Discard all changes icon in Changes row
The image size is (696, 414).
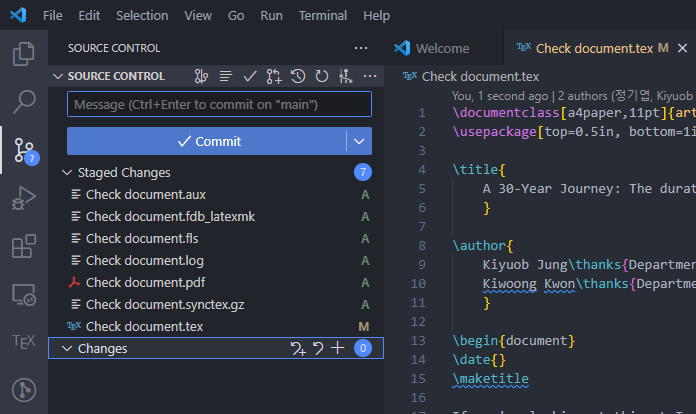(x=318, y=348)
